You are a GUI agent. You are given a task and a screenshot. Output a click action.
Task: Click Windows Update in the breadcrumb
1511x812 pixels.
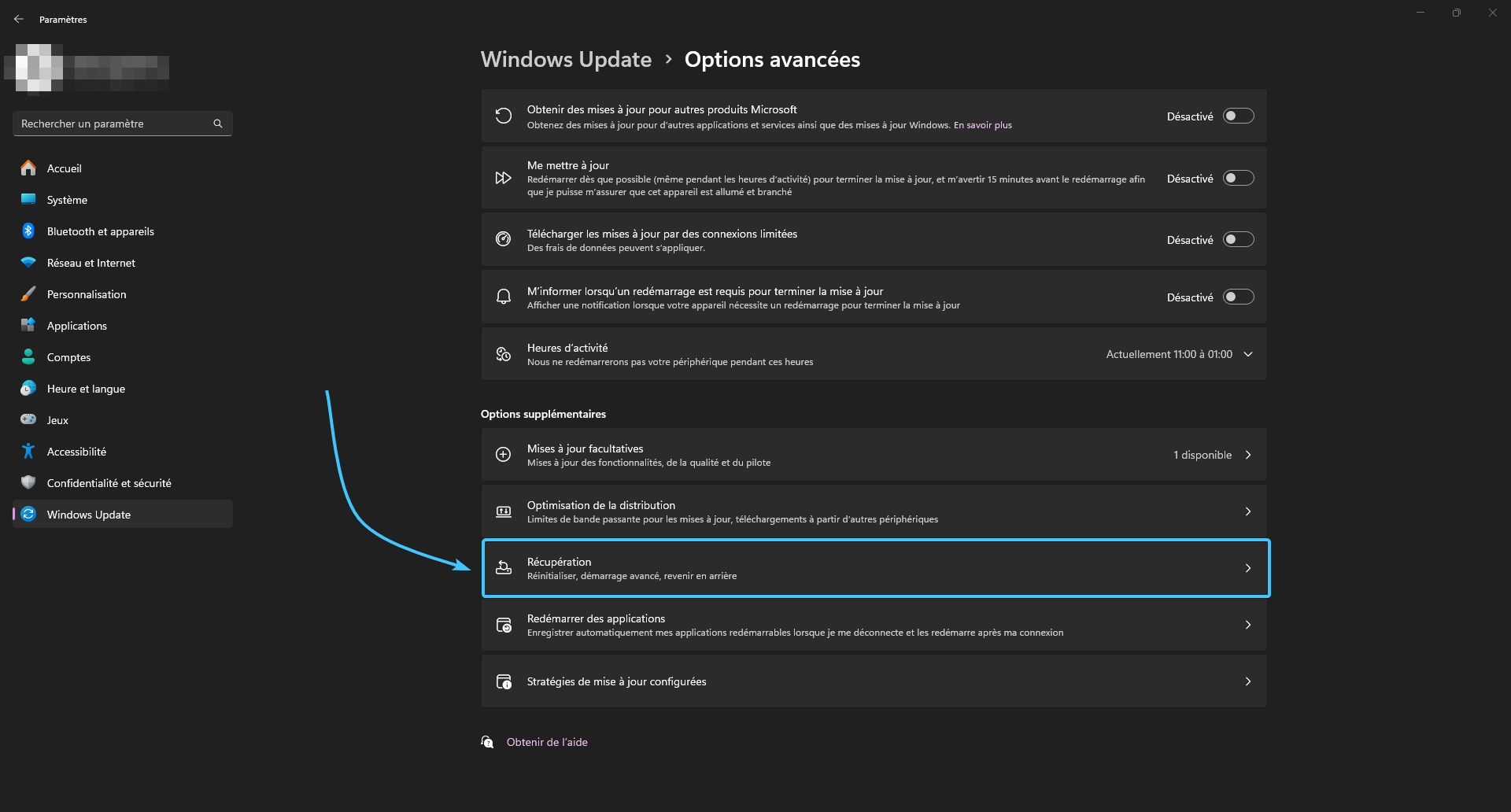(x=566, y=60)
